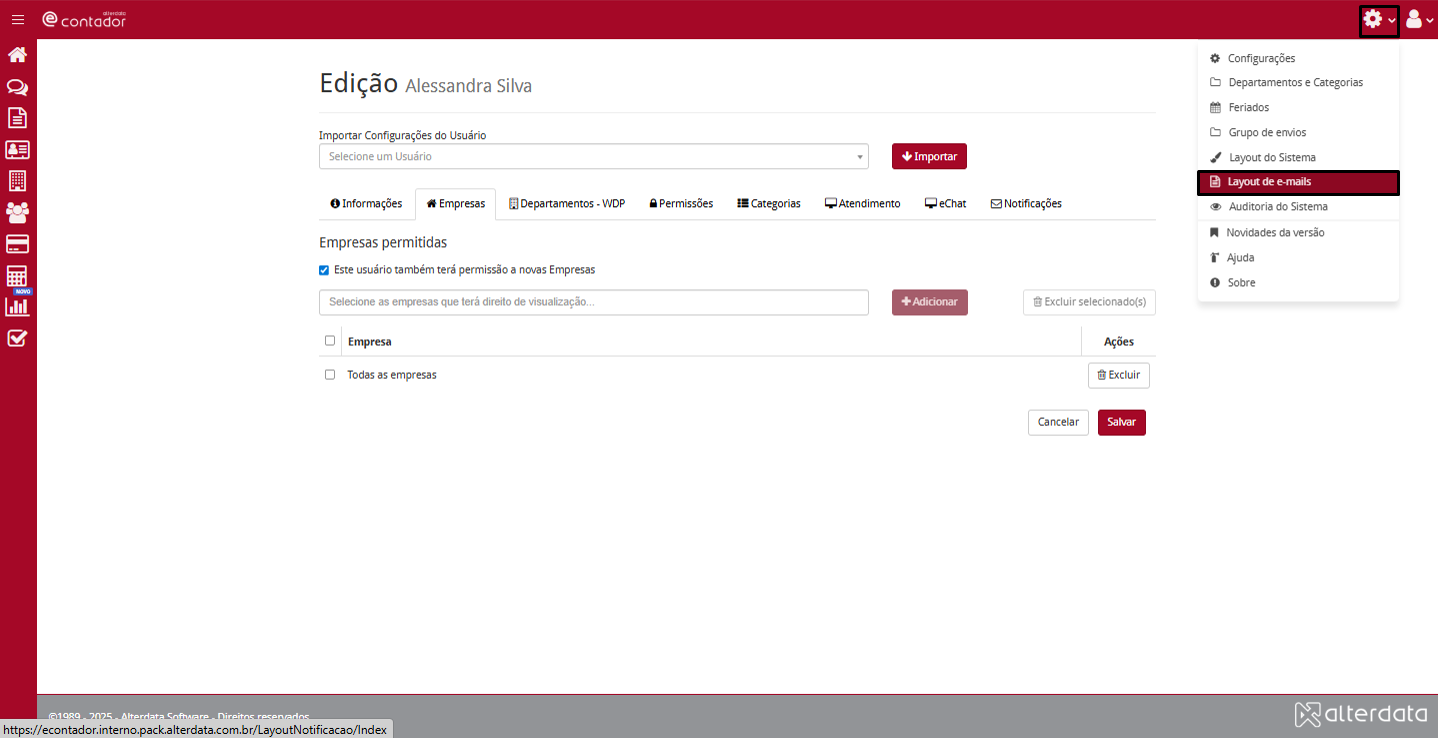This screenshot has width=1438, height=738.
Task: Open the chat bubbles sidebar icon
Action: click(x=17, y=87)
